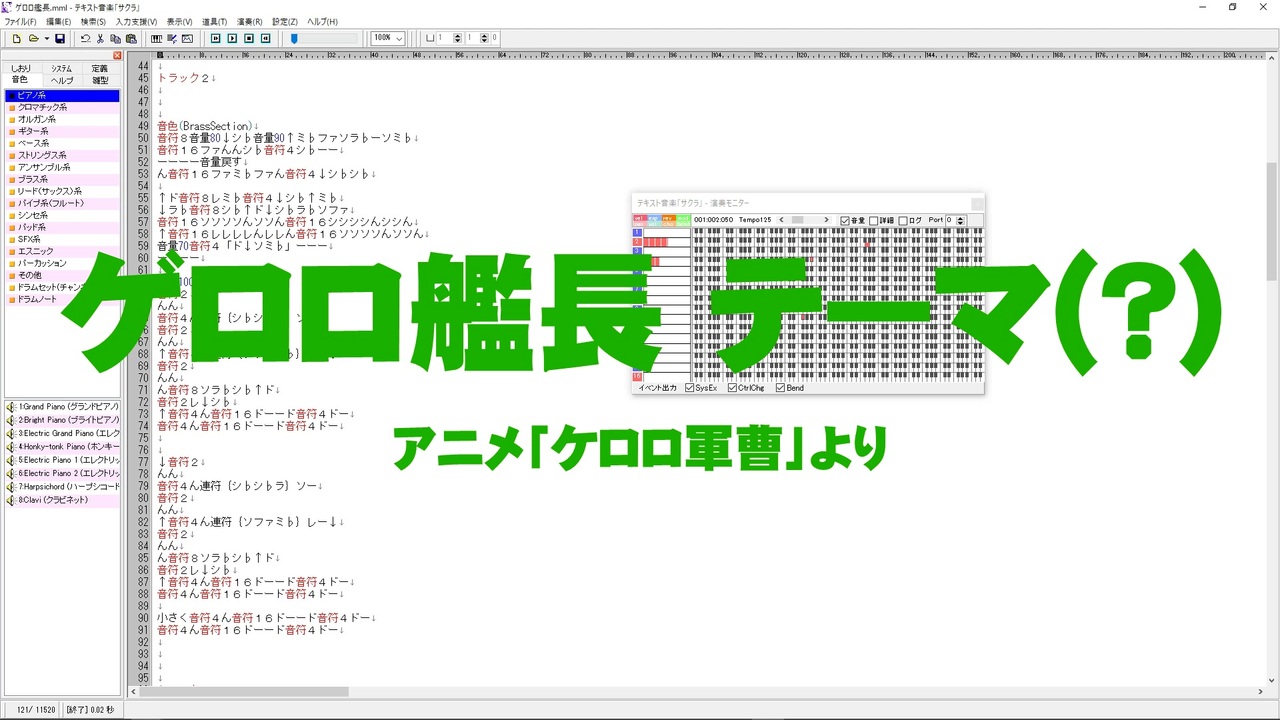The image size is (1280, 720).
Task: Click the undo arrow icon
Action: 85,38
